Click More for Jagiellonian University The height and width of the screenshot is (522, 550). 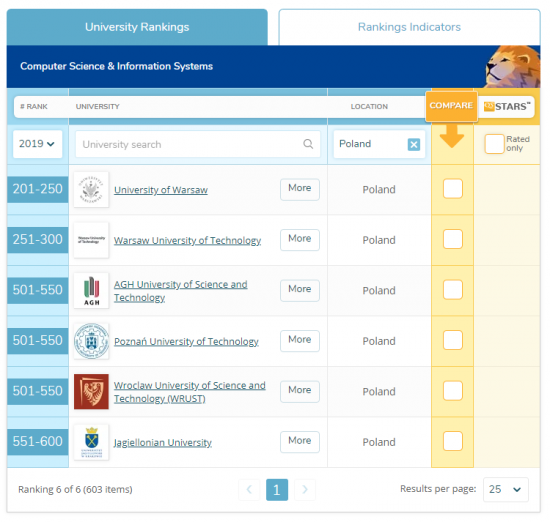tap(300, 442)
